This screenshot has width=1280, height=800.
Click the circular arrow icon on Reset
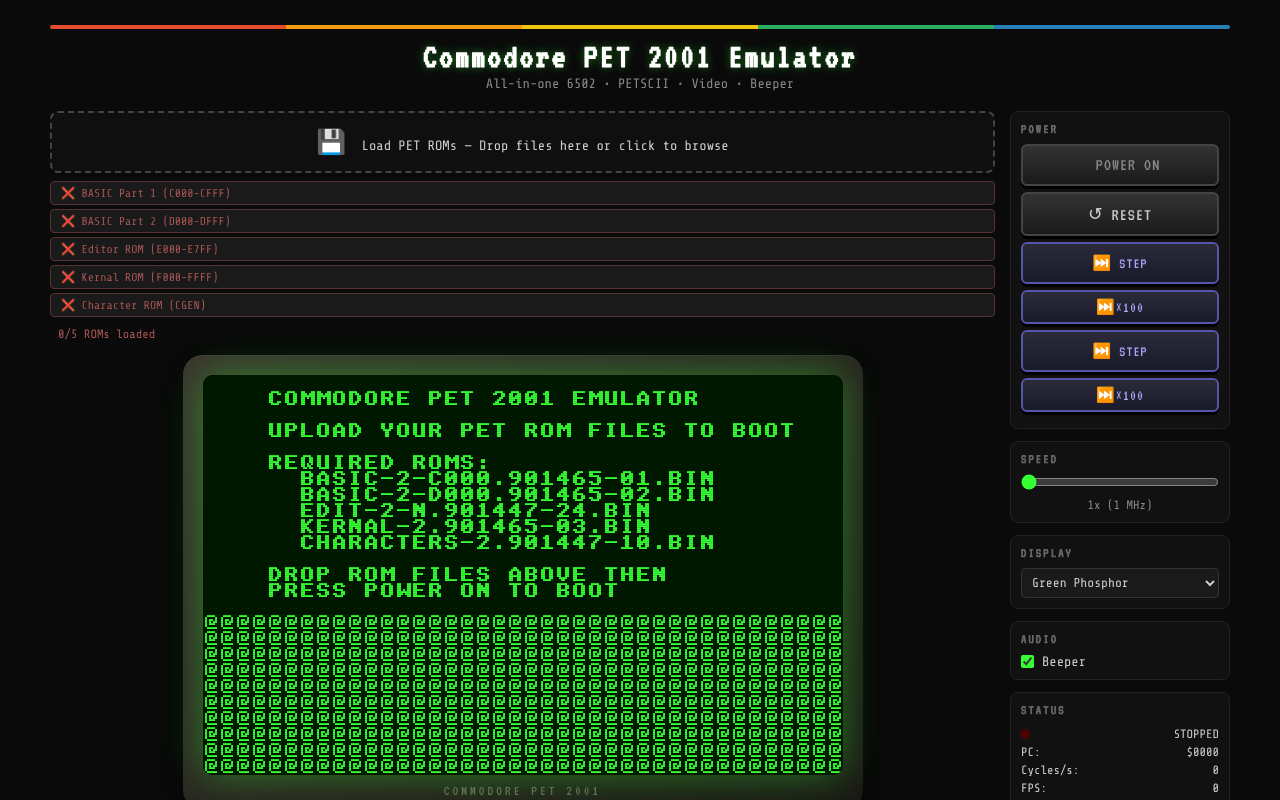click(1095, 214)
